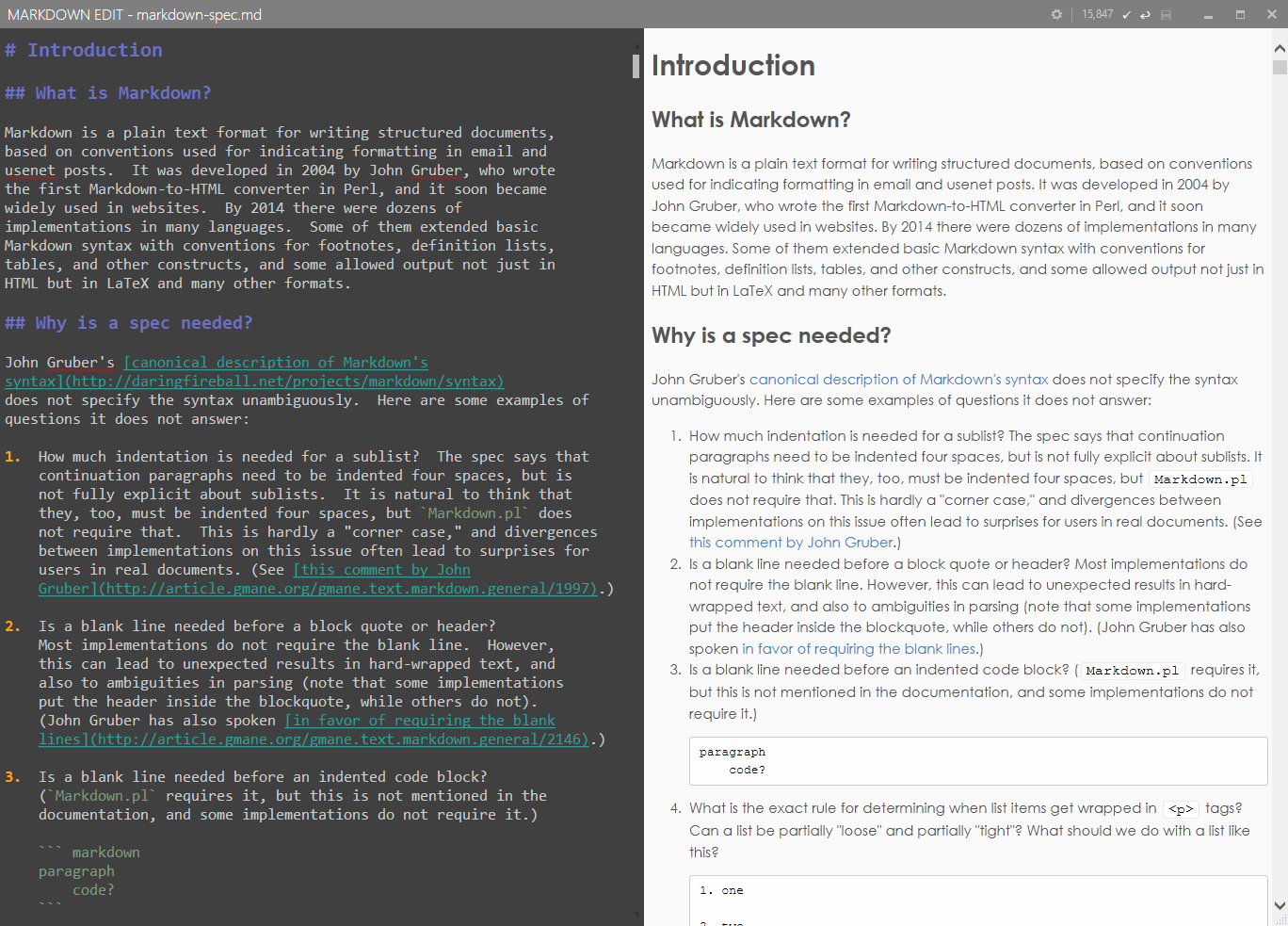Open the 'canonical description of Markdown's syntax' link
The image size is (1288, 926).
[898, 379]
